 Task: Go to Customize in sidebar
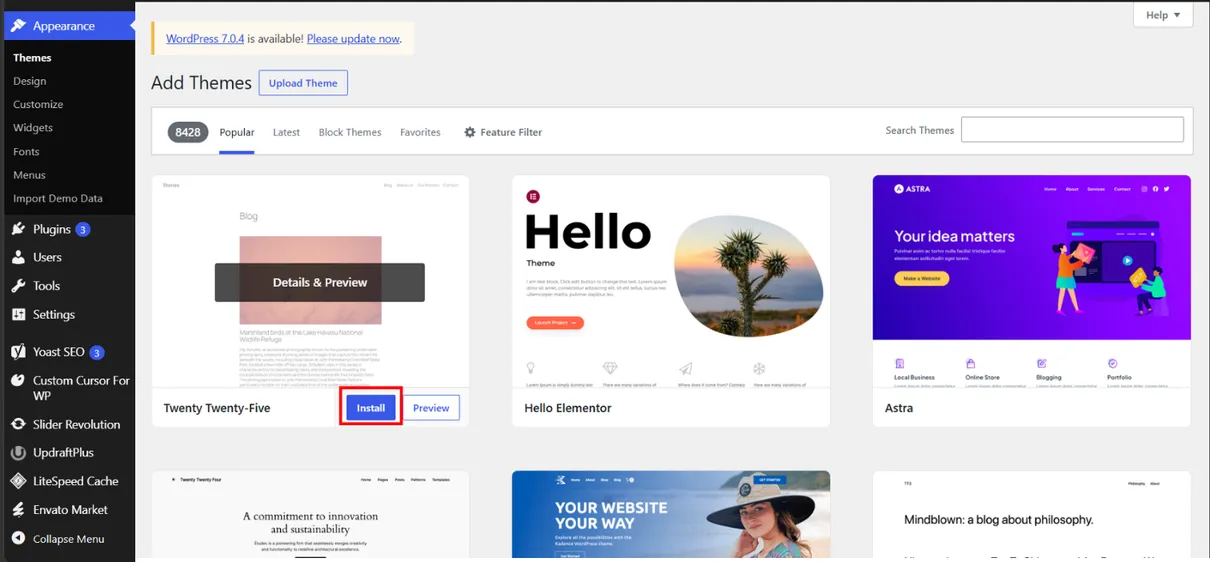(38, 104)
